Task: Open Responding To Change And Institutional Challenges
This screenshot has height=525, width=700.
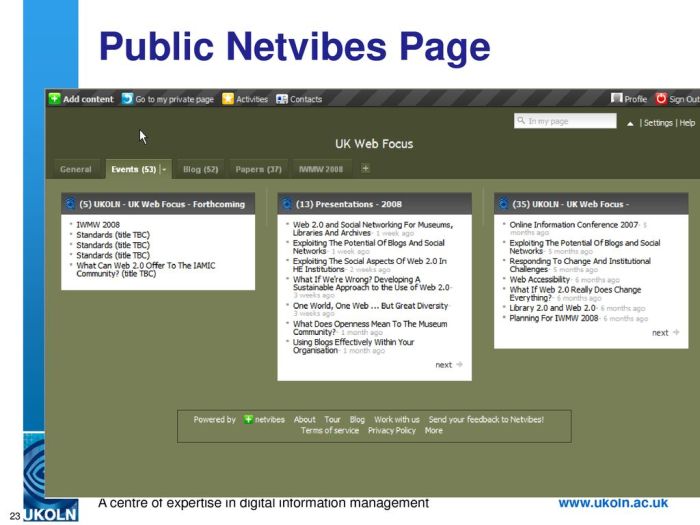Action: (580, 265)
